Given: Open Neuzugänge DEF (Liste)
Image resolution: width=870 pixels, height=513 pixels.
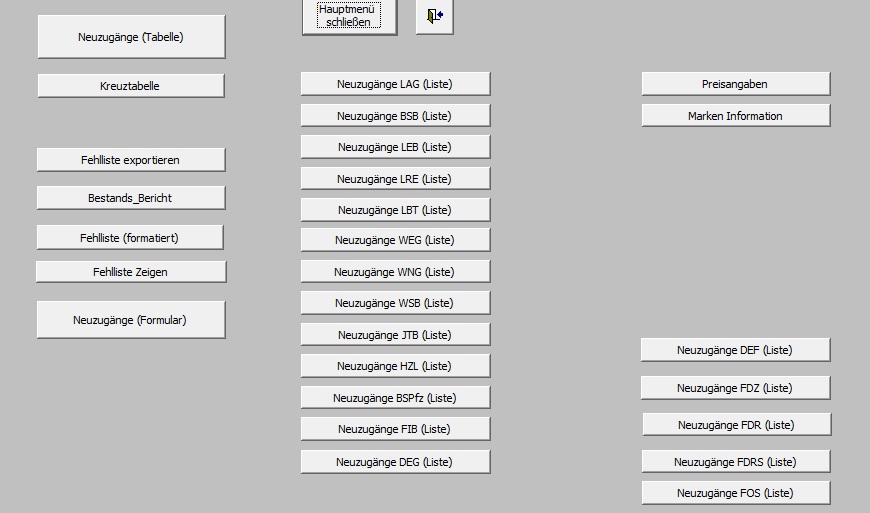Looking at the screenshot, I should [735, 350].
